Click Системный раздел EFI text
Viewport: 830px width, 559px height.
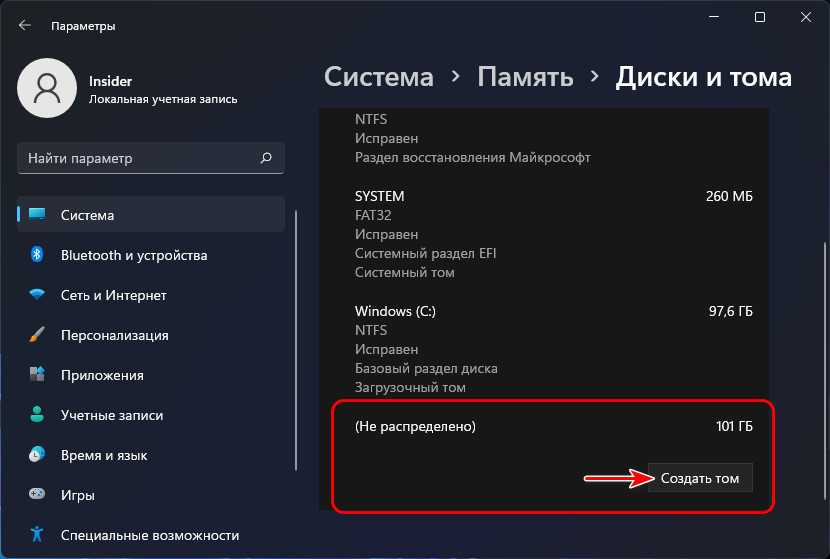point(426,253)
